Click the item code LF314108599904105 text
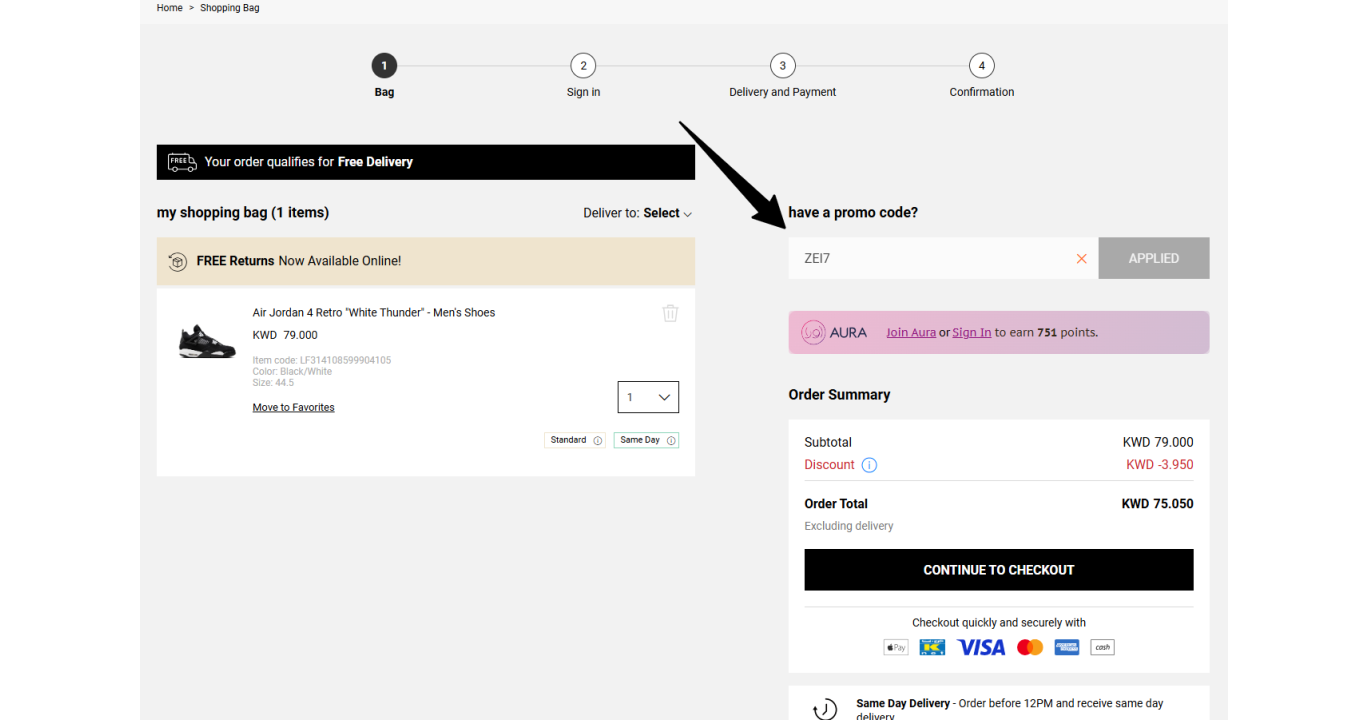The height and width of the screenshot is (720, 1368). click(322, 360)
